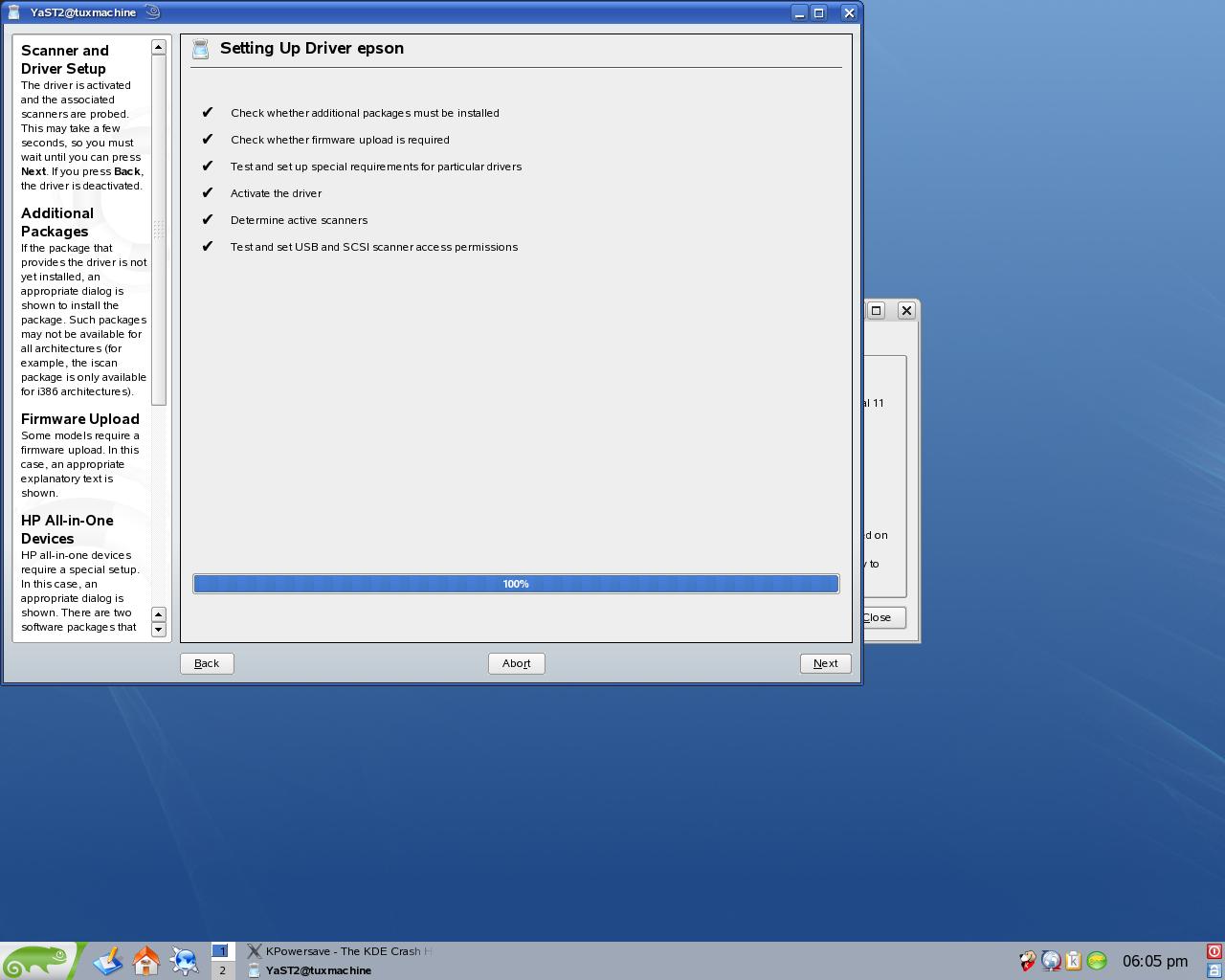Click the upper arrow at the help scrollbar's bottom
The height and width of the screenshot is (980, 1225).
click(x=159, y=614)
